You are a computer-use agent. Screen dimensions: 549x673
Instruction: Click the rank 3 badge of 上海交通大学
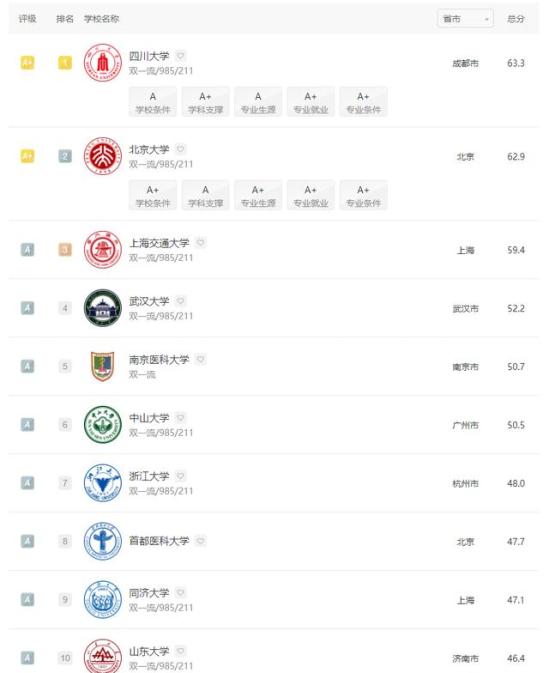pos(65,250)
